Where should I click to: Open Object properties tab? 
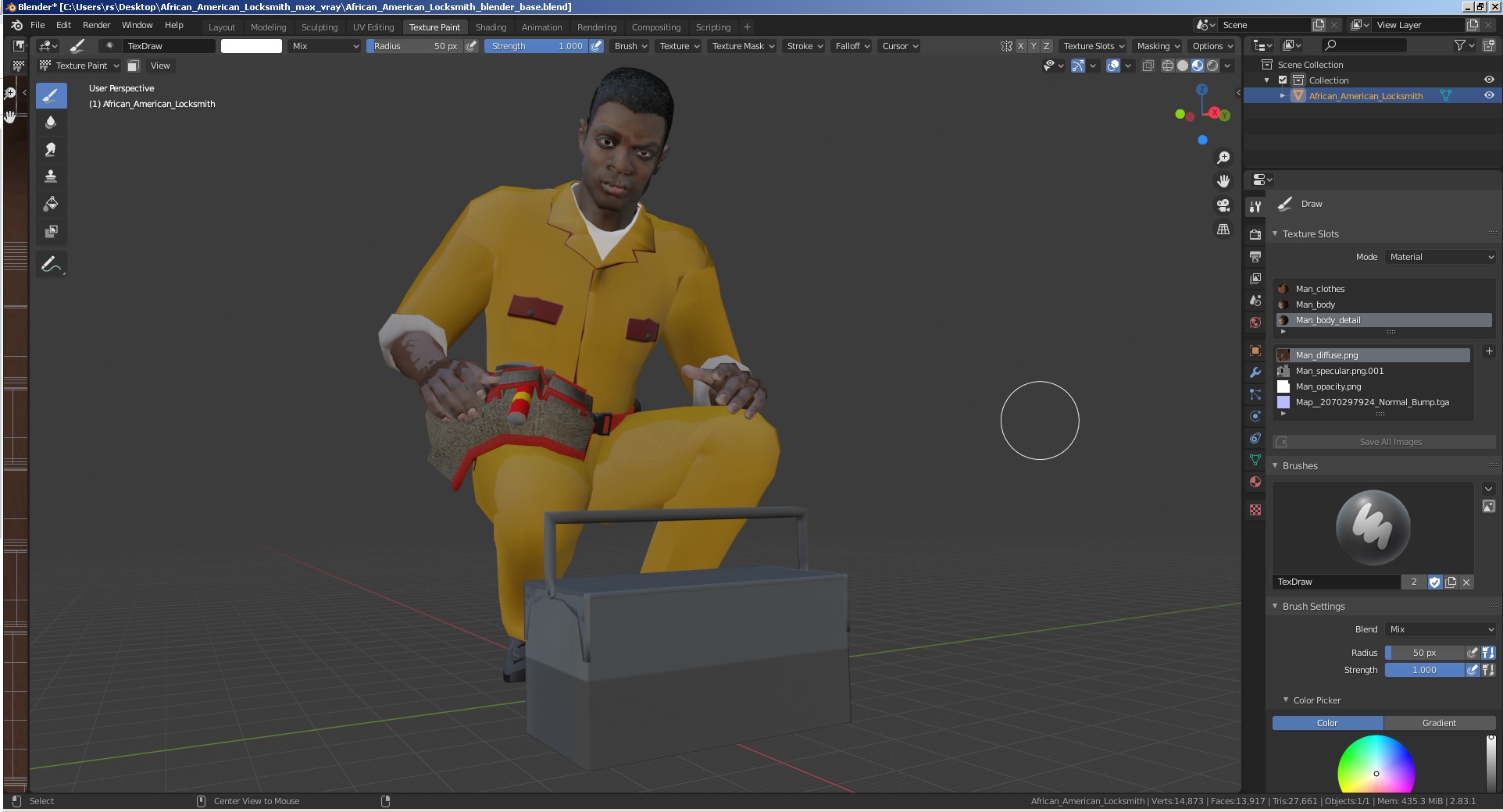pos(1255,351)
